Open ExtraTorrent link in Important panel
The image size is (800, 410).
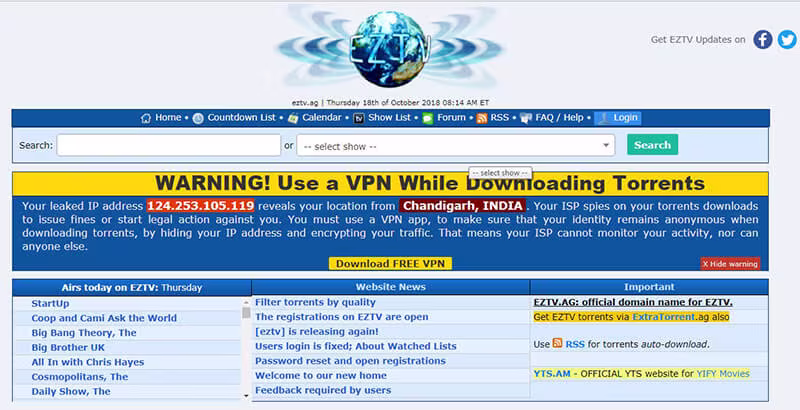[663, 317]
